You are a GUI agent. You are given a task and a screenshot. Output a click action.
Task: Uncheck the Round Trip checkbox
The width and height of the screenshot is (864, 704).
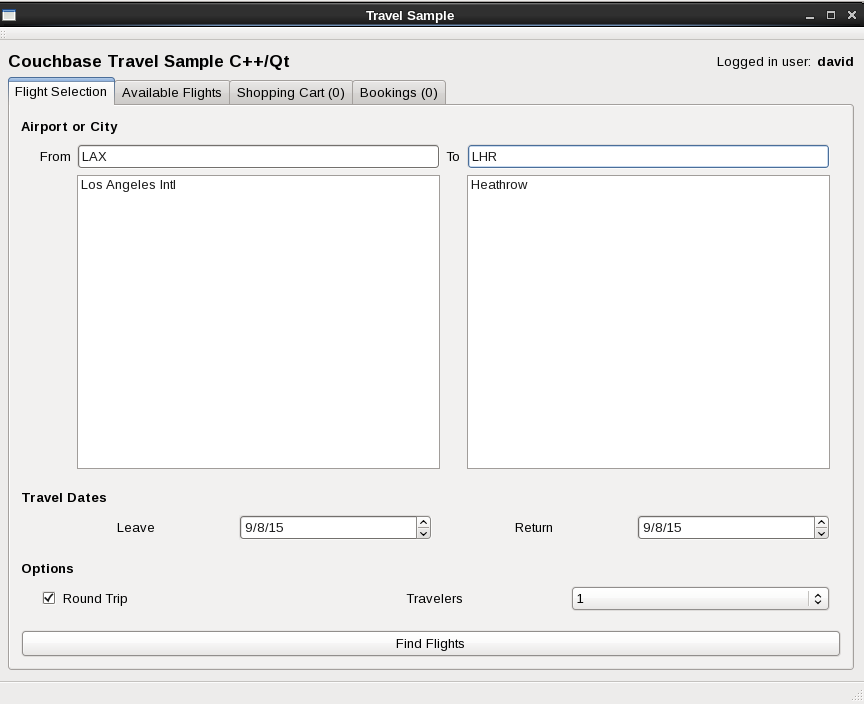(49, 598)
